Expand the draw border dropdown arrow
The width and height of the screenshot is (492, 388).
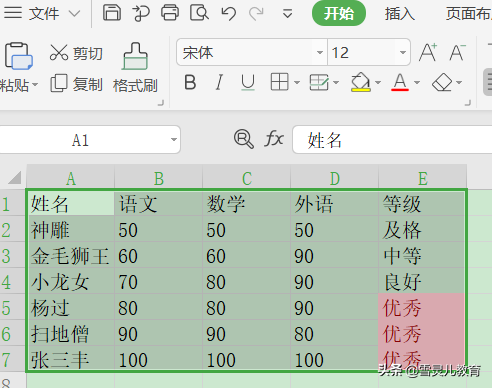(x=336, y=82)
